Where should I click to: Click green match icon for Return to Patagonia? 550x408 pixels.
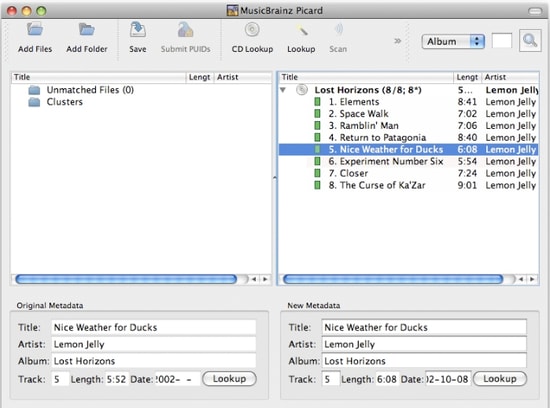tap(317, 138)
